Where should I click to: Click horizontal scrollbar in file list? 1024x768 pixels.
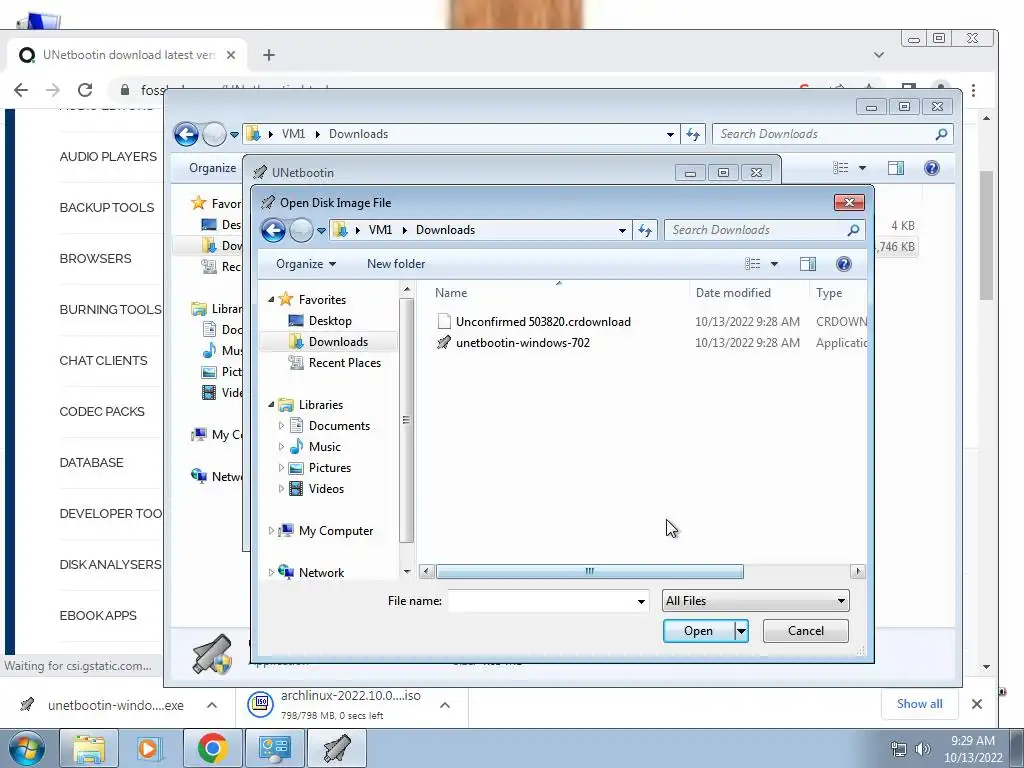click(589, 571)
